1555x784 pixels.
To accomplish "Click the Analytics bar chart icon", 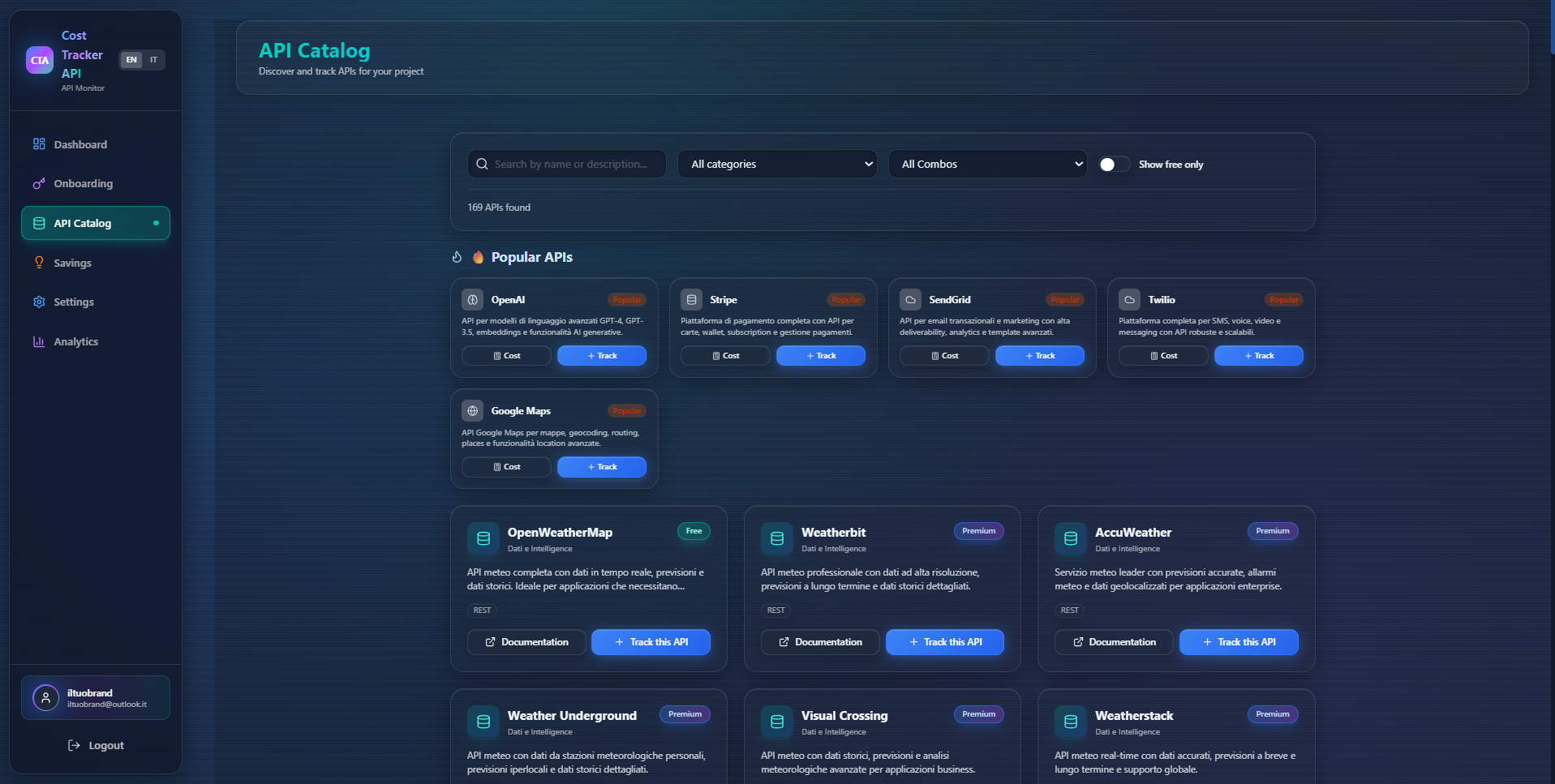I will point(39,341).
